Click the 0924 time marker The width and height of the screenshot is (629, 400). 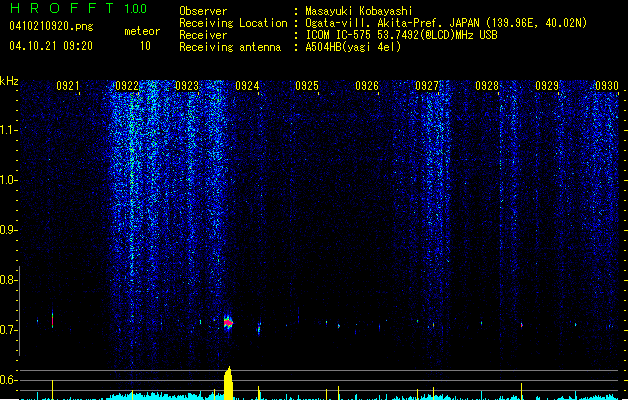click(247, 86)
